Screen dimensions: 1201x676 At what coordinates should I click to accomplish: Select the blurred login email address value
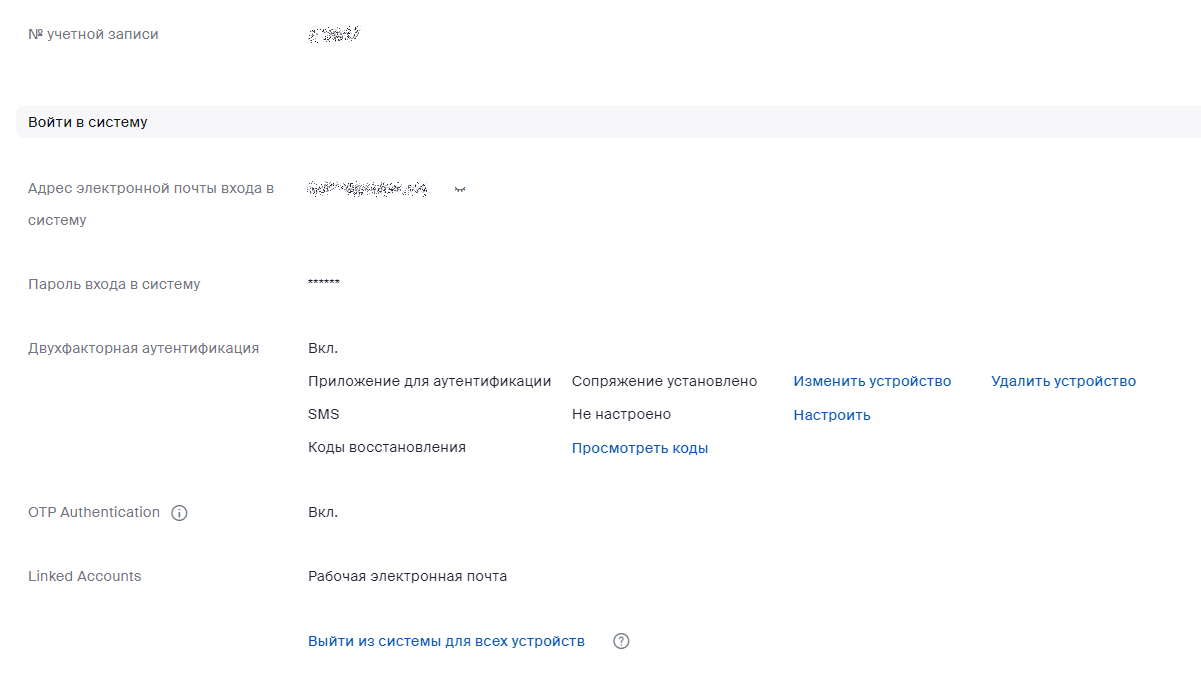(x=368, y=188)
